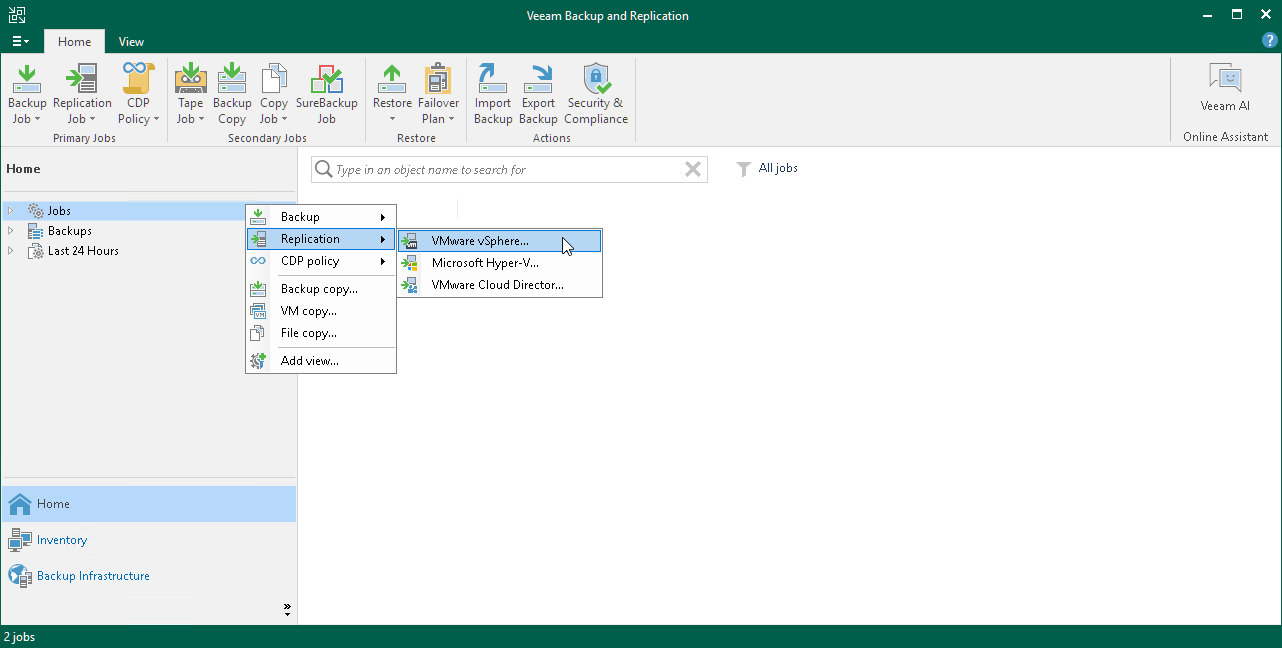Clear the search field with the X
This screenshot has height=648, width=1282.
click(x=692, y=170)
